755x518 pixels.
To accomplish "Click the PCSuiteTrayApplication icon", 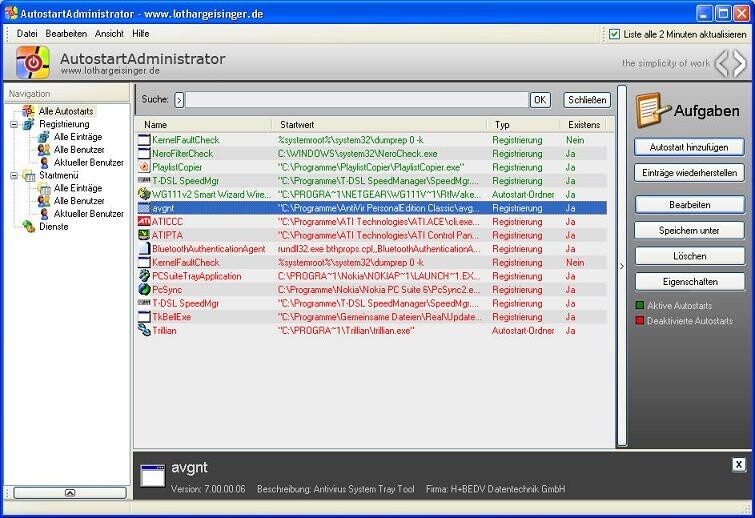I will point(144,276).
